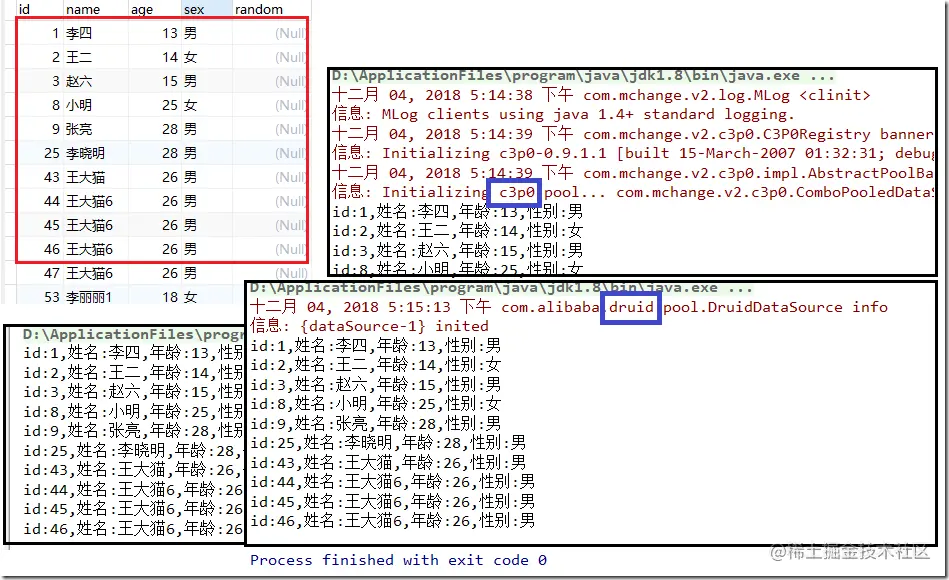Click the (Null) random cell in 李晓明 row
Viewport: 949px width, 580px height.
(290, 153)
